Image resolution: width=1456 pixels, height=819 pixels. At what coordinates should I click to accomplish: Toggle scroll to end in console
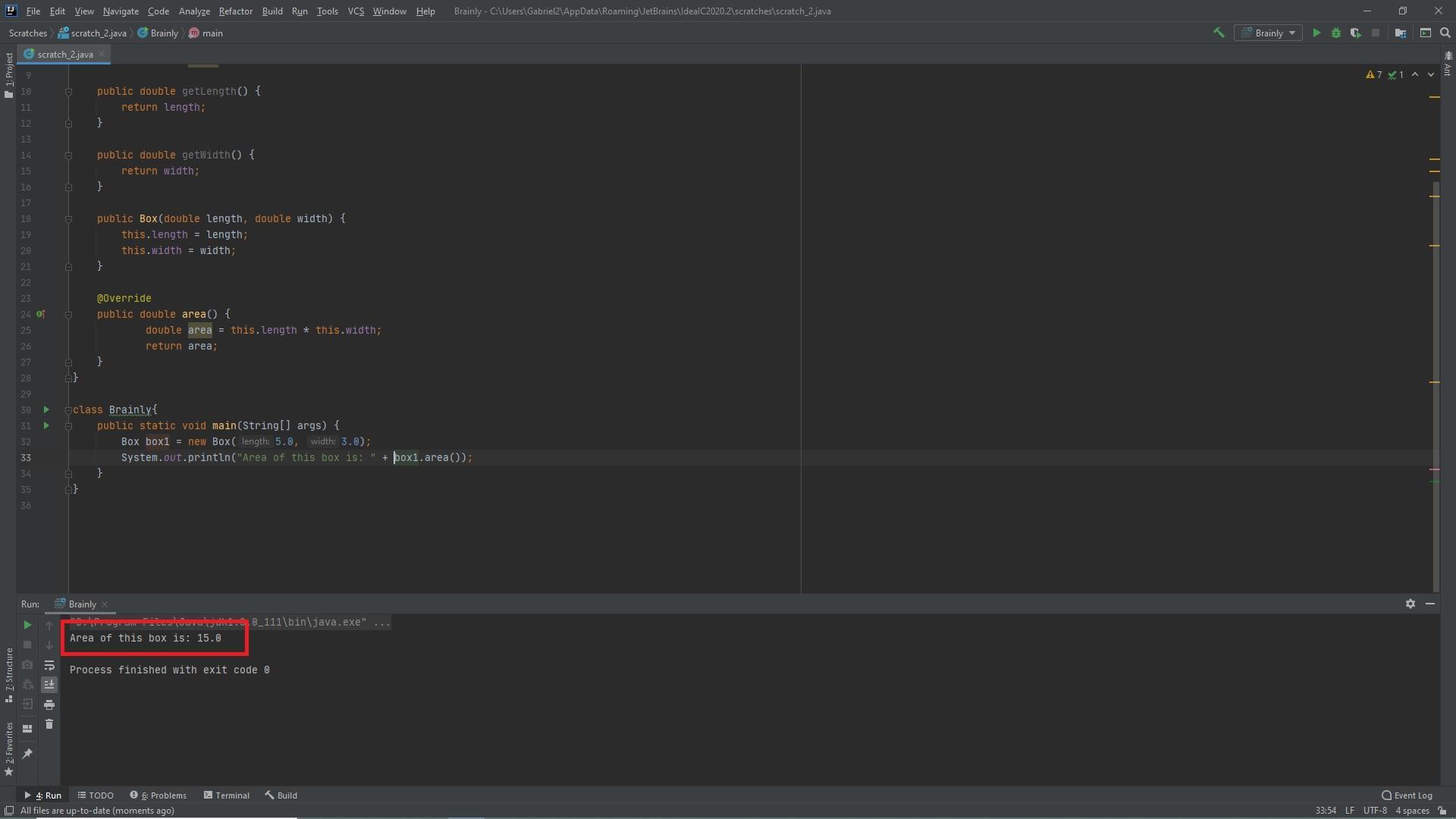[x=49, y=685]
